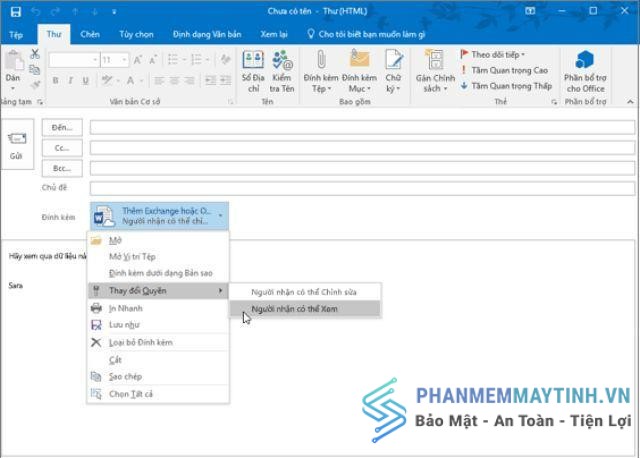Toggle Italic formatting button
Image resolution: width=640 pixels, height=458 pixels.
(71, 80)
